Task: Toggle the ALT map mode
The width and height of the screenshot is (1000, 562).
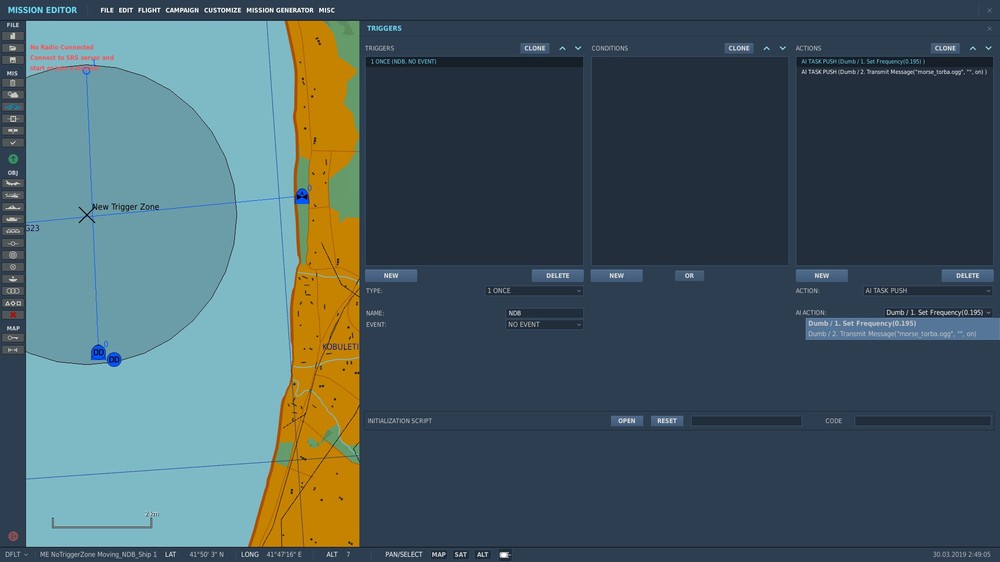Action: click(x=482, y=554)
